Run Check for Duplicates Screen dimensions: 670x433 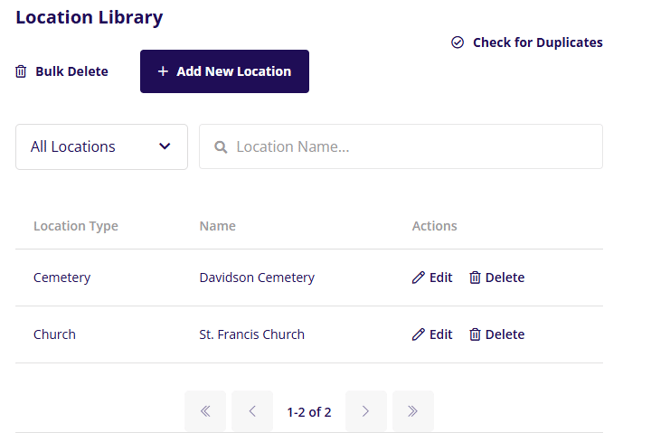point(527,43)
